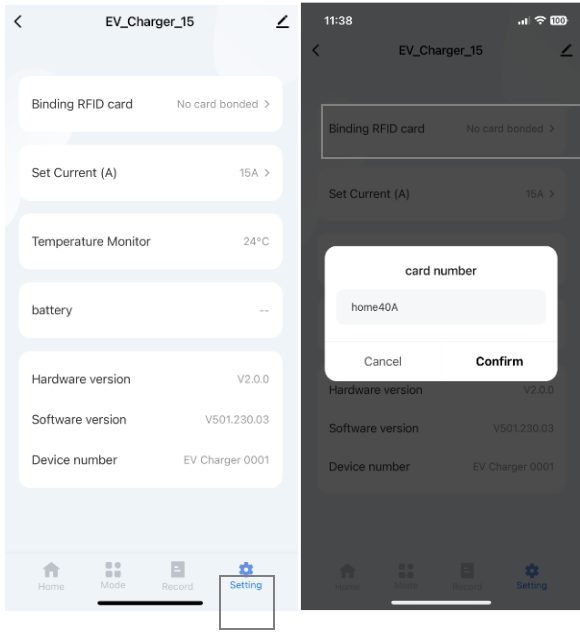Select the battery row on the left screen
580x633 pixels.
(151, 310)
